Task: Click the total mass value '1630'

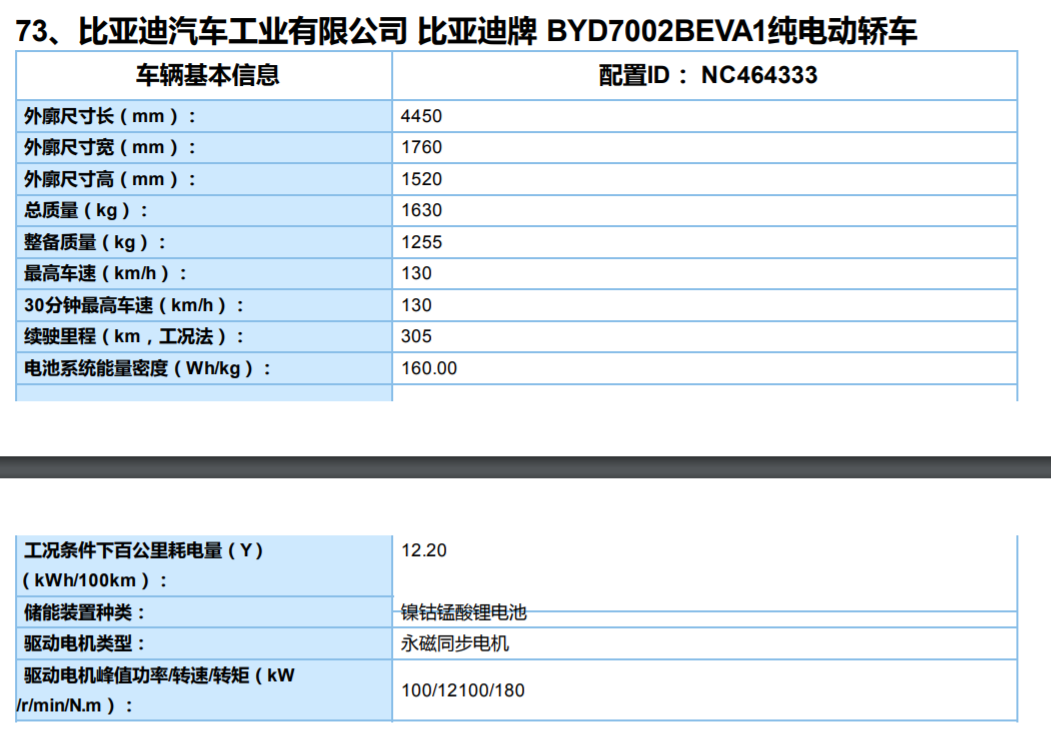Action: pos(422,210)
